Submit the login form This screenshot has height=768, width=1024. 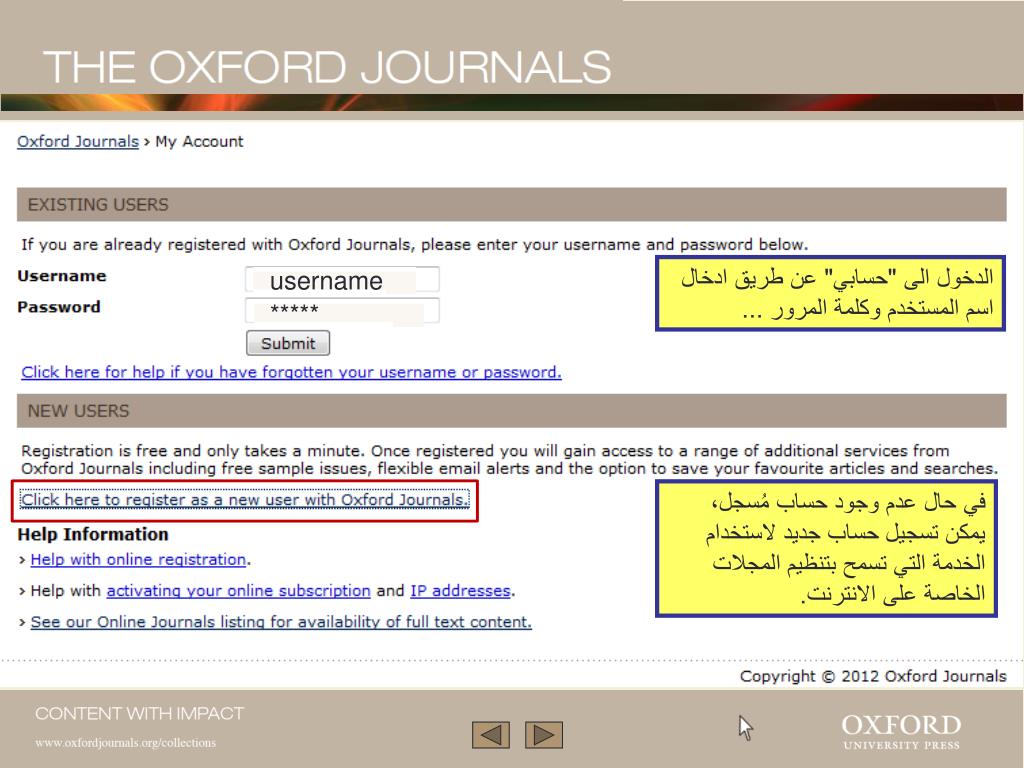tap(288, 343)
